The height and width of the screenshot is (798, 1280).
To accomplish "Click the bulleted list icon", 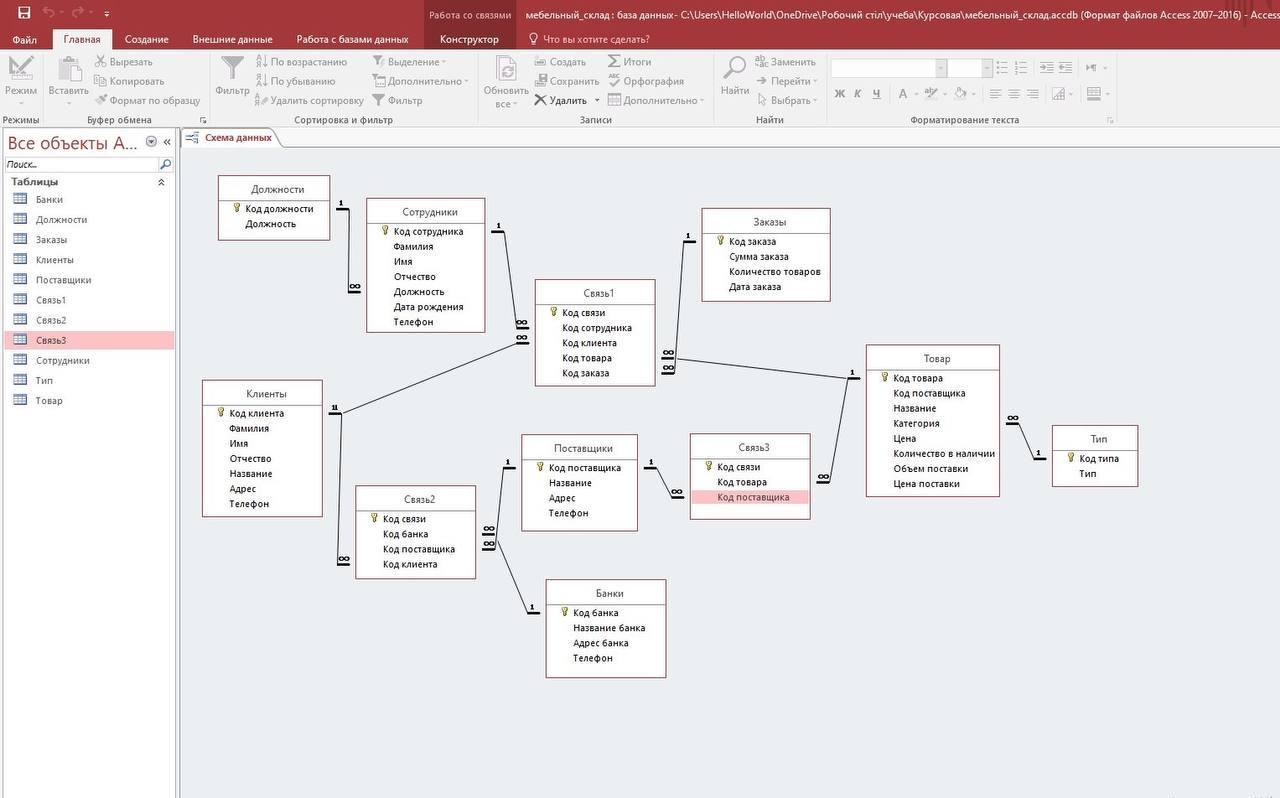I will 1004,67.
